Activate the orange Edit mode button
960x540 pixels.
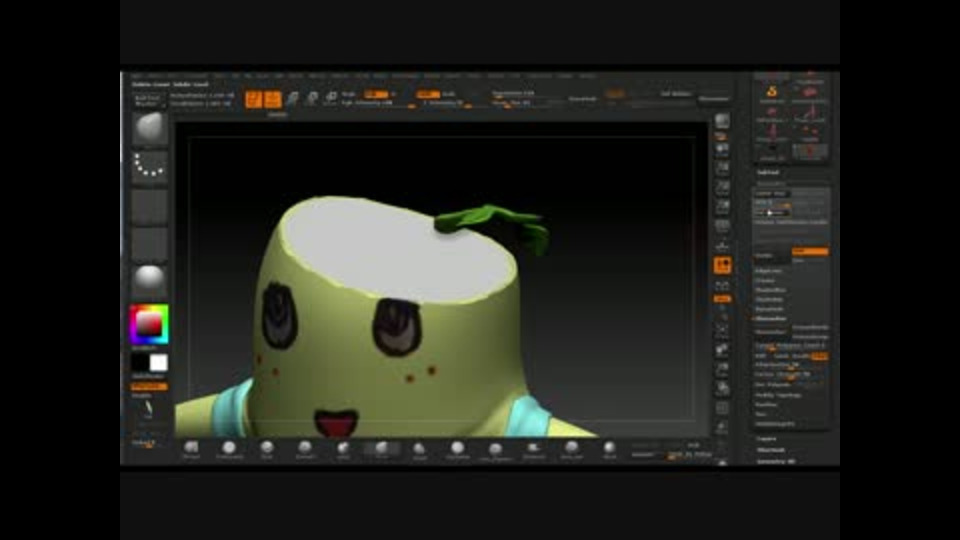coord(253,99)
